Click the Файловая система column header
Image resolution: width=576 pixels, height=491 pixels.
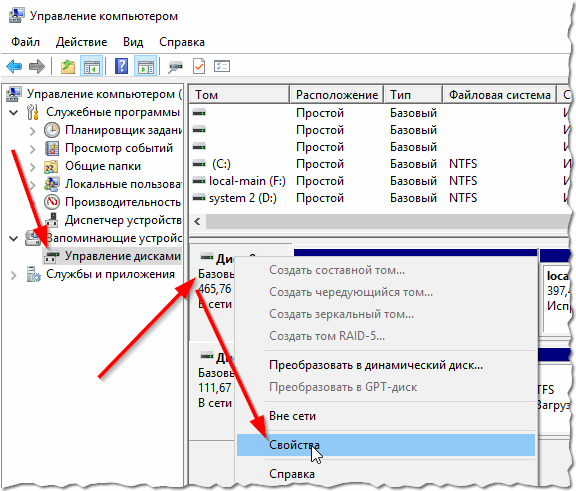point(500,95)
